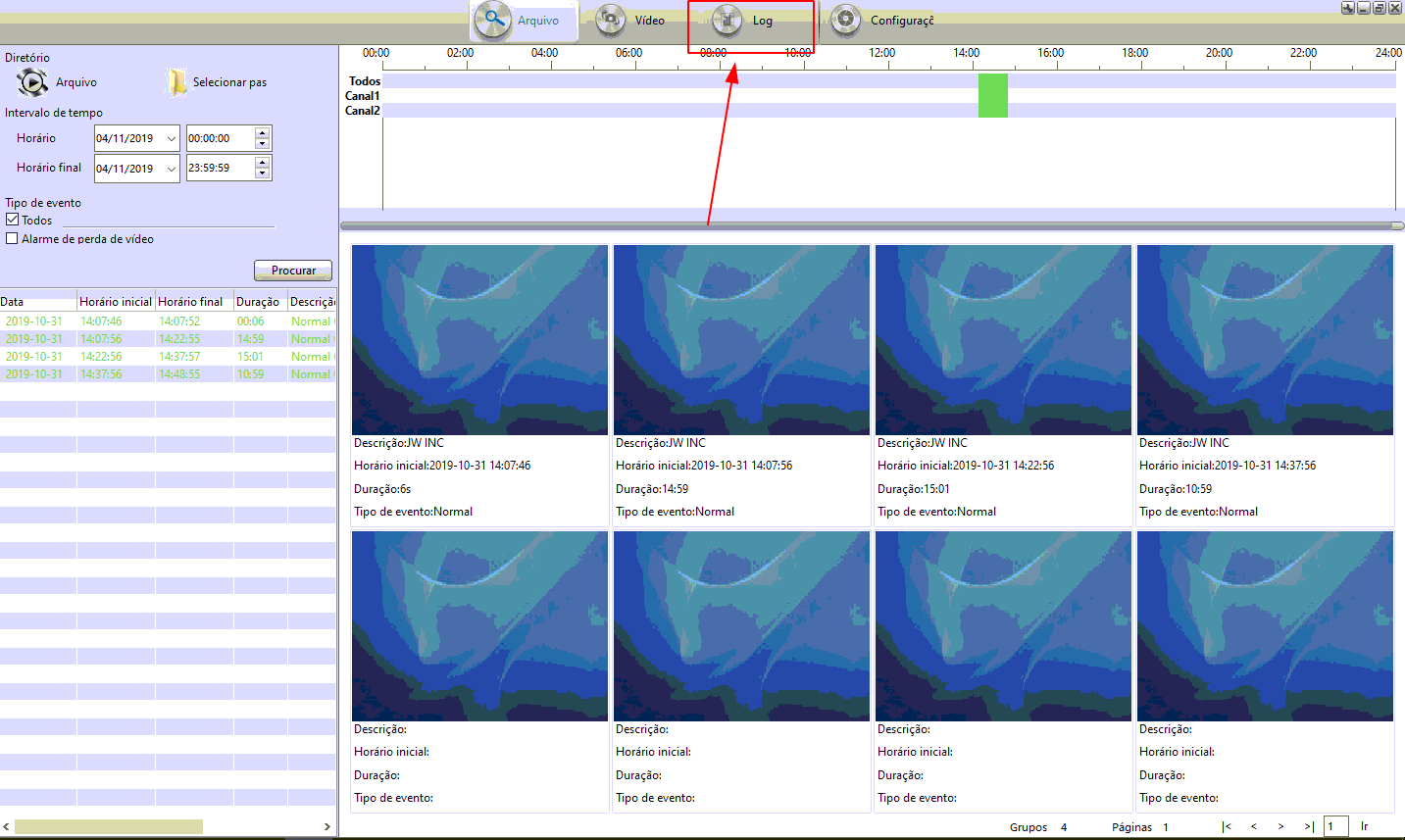Click the Vídeo tab reel icon
The height and width of the screenshot is (840, 1405).
[x=611, y=20]
